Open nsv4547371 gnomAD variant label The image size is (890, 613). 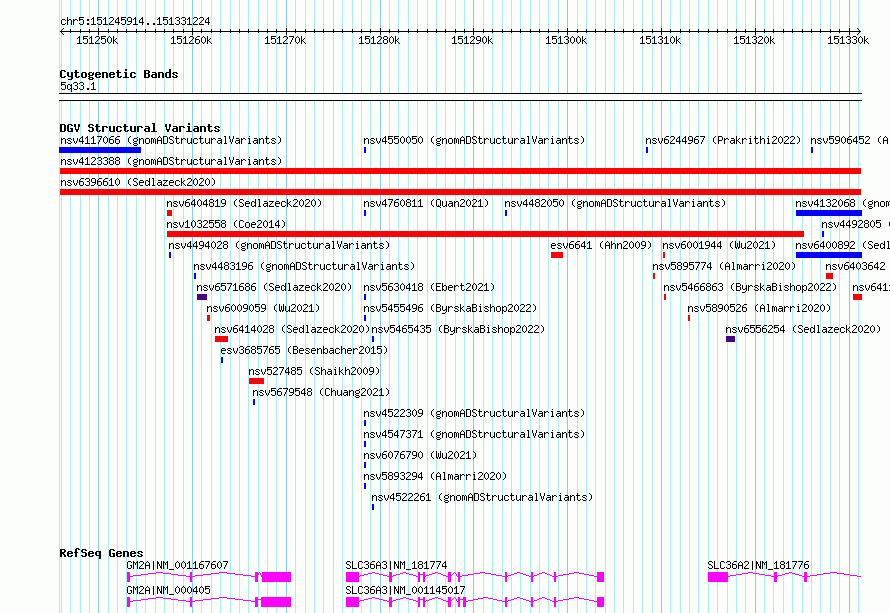click(x=474, y=434)
